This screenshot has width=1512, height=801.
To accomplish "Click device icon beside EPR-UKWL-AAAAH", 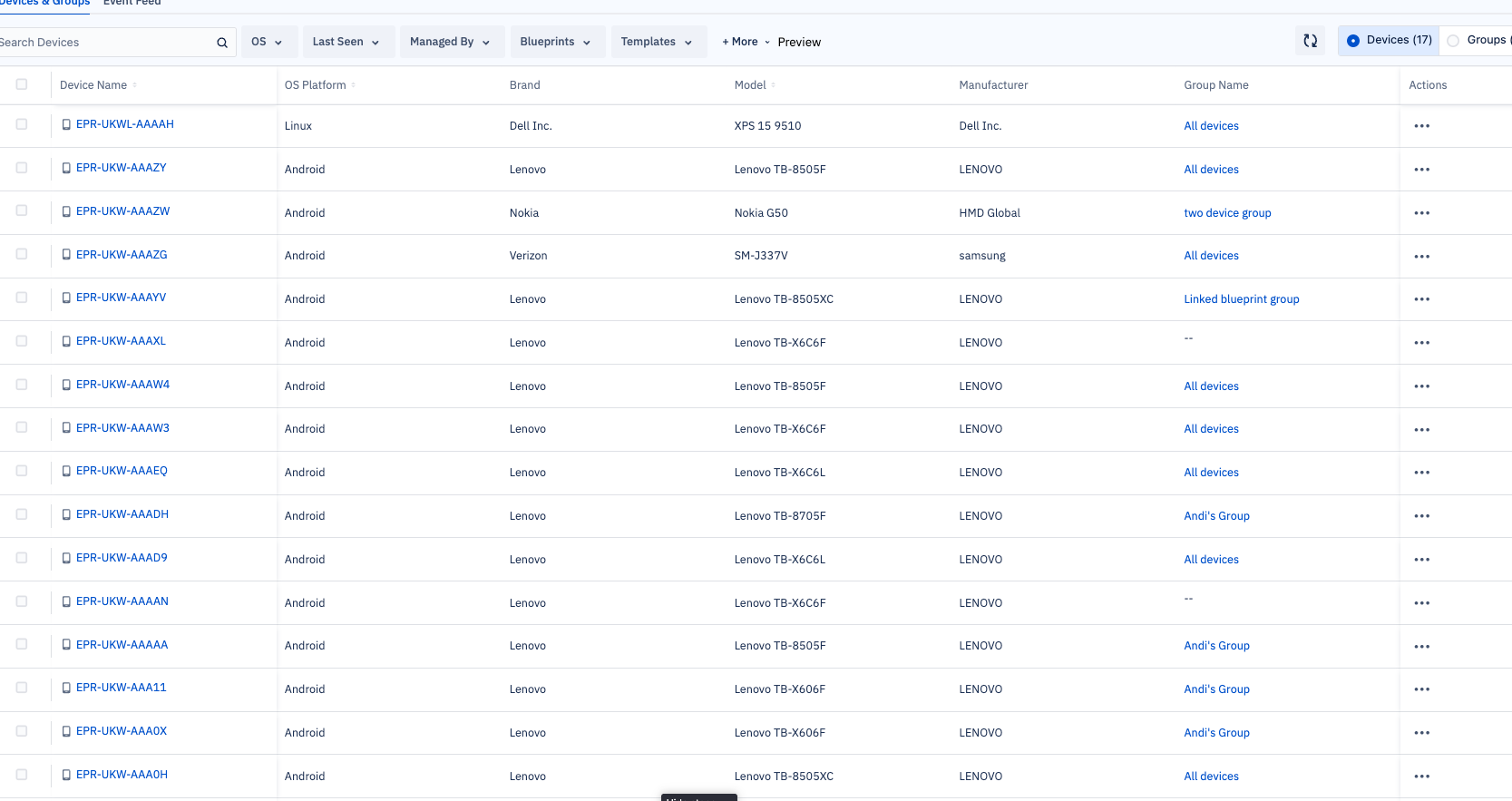I will pyautogui.click(x=66, y=124).
